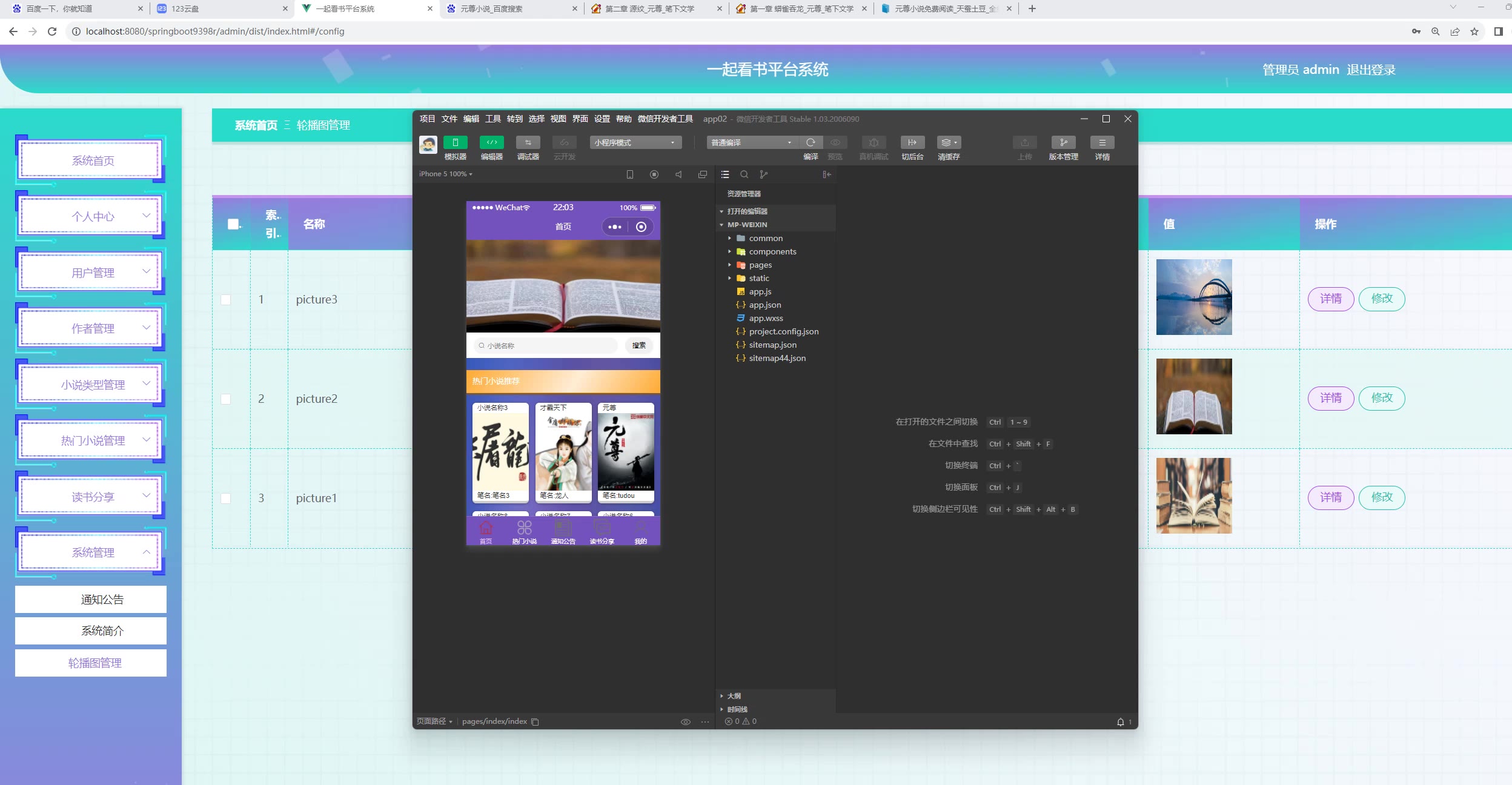Toggle the select-all checkbox in table header
The image size is (1512, 785).
pyautogui.click(x=233, y=224)
